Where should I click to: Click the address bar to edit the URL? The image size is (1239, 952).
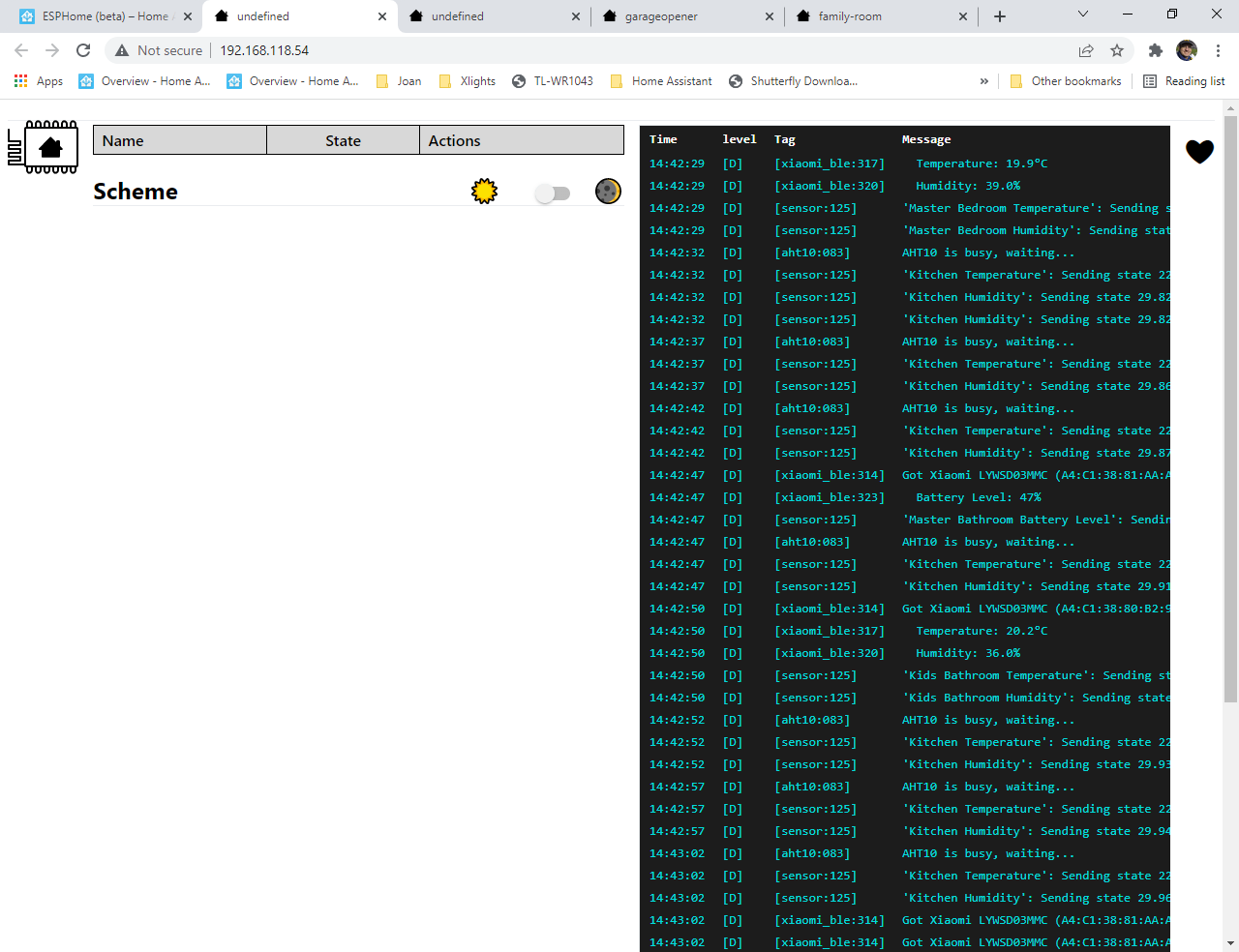click(x=387, y=50)
